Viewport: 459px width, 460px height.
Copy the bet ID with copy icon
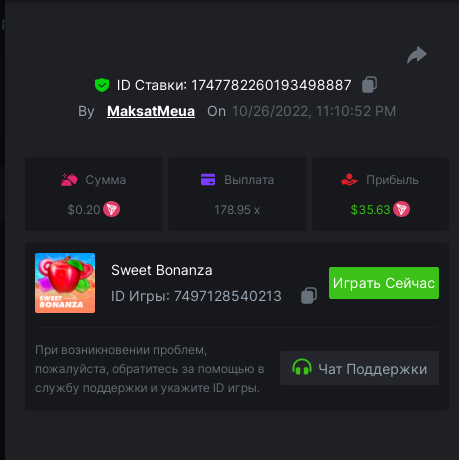[x=369, y=85]
